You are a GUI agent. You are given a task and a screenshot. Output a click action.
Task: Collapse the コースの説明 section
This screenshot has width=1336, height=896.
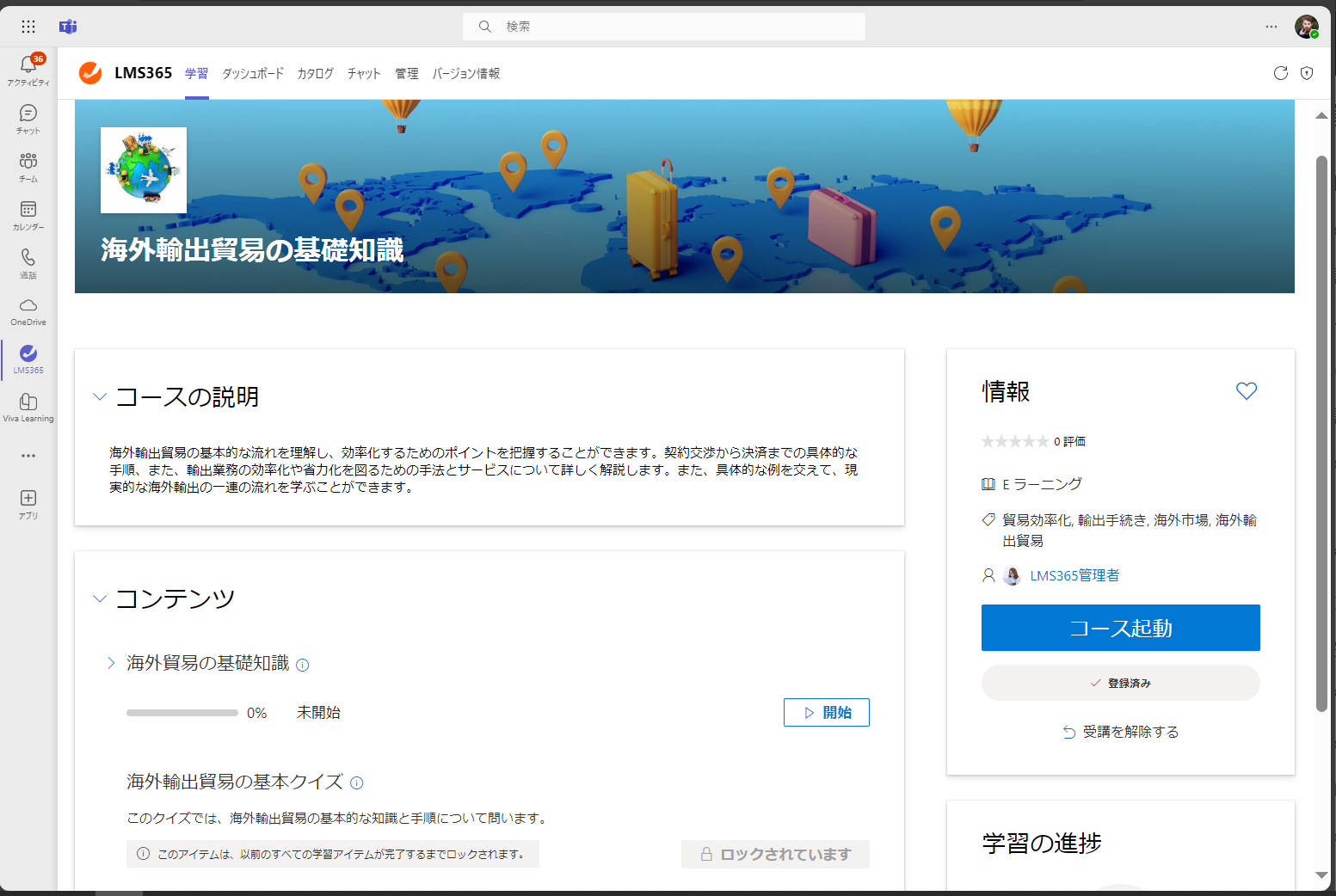[x=100, y=396]
